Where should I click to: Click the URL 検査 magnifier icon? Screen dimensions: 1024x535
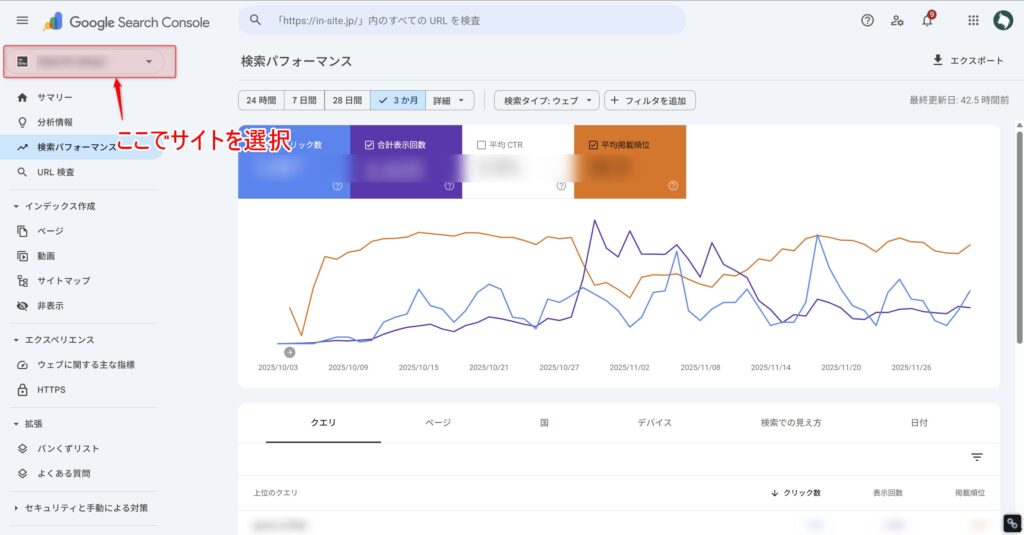coord(22,172)
